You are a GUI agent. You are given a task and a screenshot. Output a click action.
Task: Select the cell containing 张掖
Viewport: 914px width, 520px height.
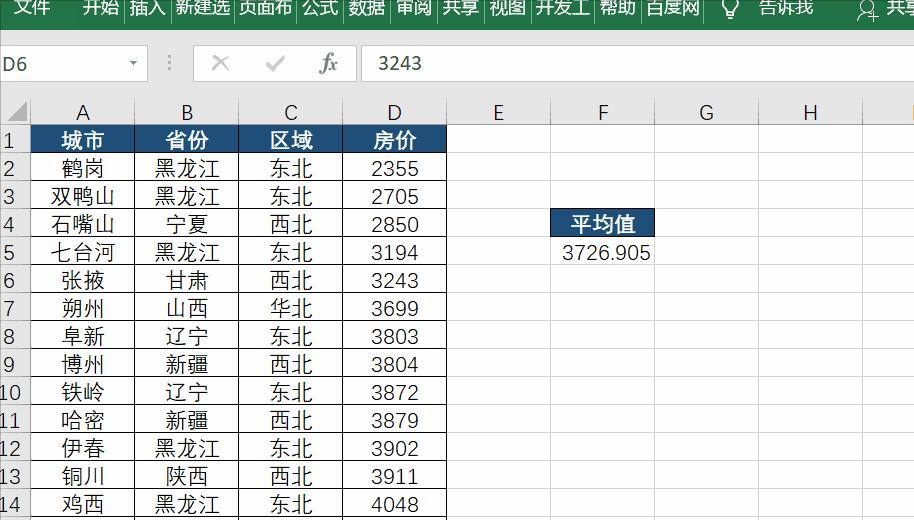tap(83, 280)
